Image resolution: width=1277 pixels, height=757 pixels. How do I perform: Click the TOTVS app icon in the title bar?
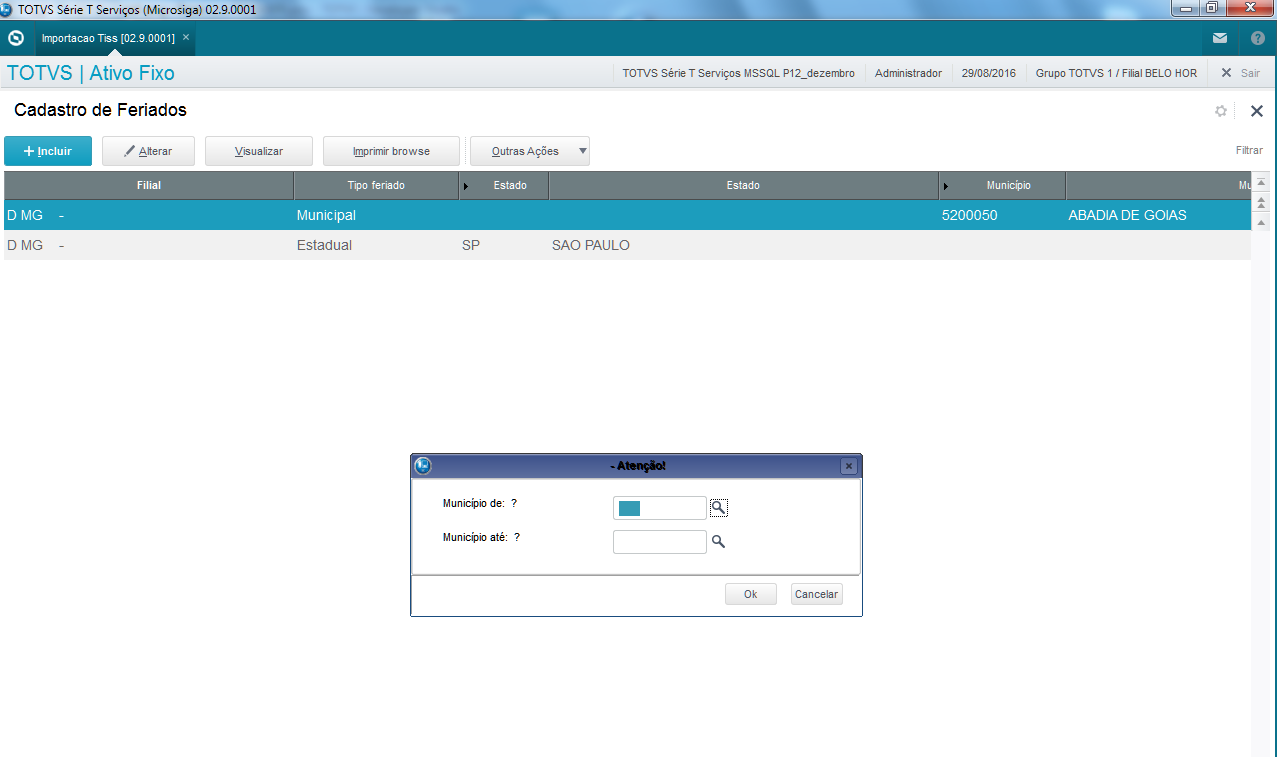click(x=8, y=8)
